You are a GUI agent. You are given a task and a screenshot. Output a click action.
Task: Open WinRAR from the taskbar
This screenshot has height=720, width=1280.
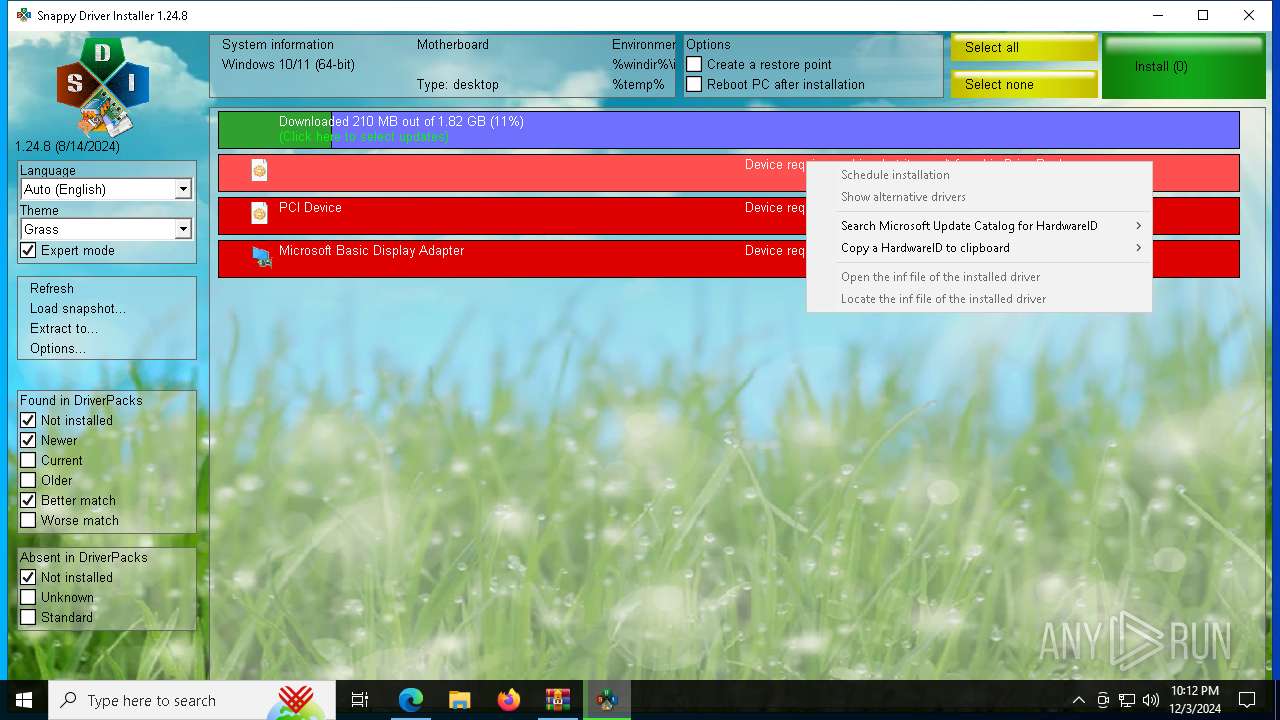pyautogui.click(x=557, y=700)
